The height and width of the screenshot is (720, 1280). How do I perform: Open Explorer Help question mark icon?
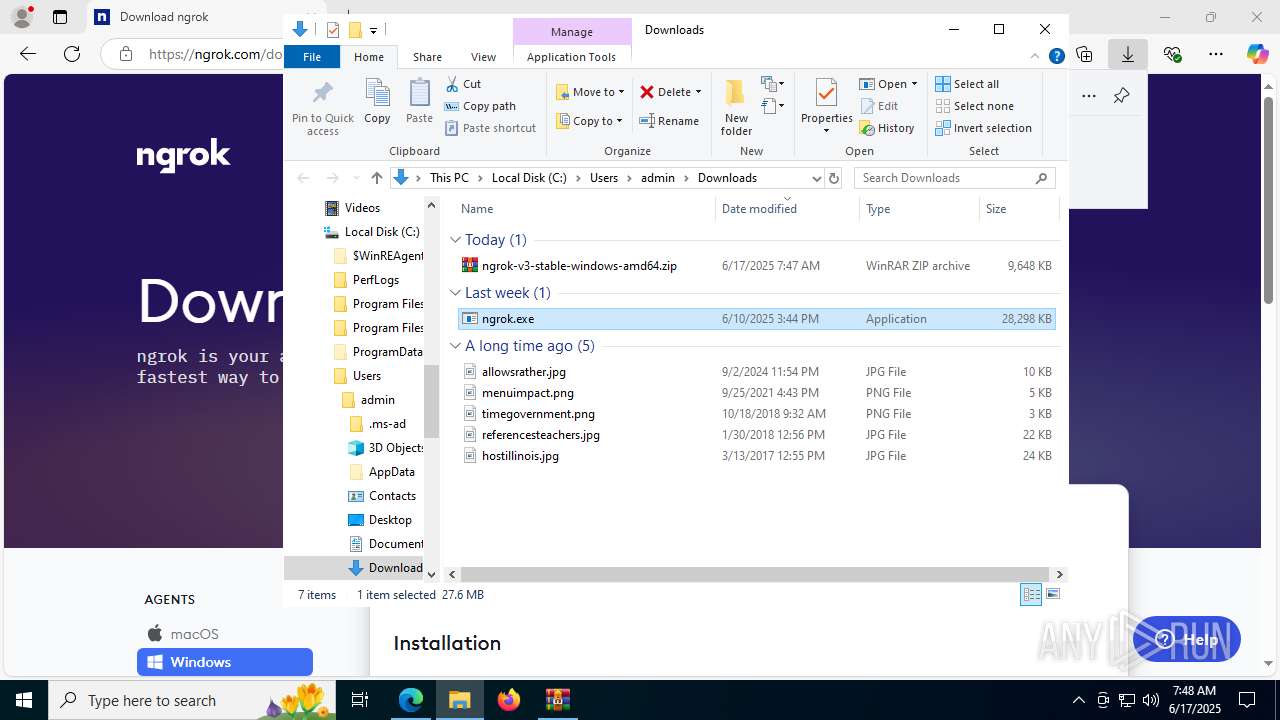pyautogui.click(x=1056, y=57)
